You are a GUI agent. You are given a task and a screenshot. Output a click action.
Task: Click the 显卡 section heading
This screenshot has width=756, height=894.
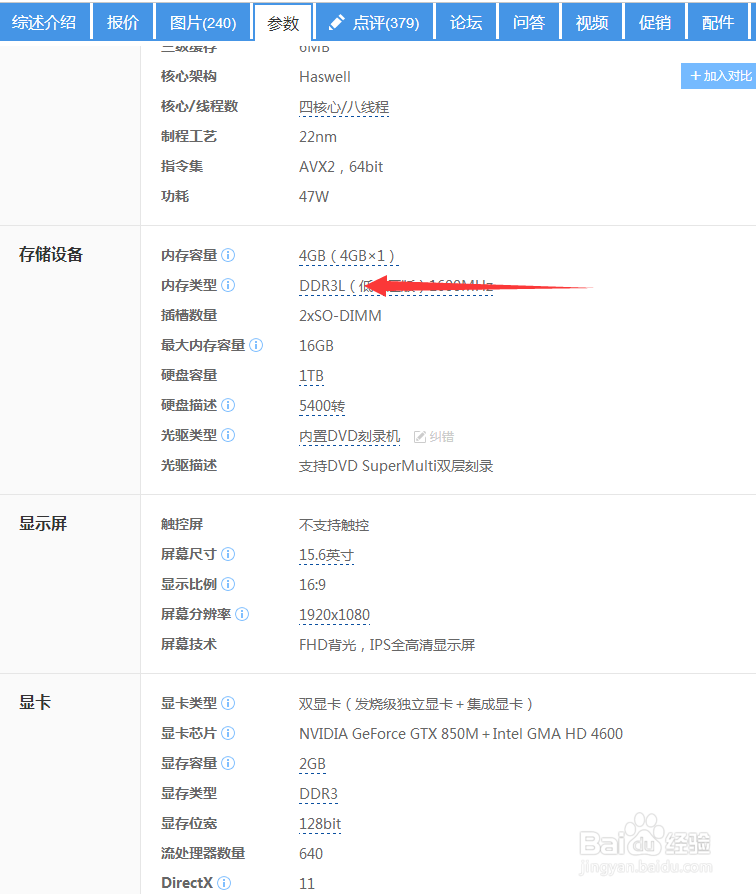35,702
